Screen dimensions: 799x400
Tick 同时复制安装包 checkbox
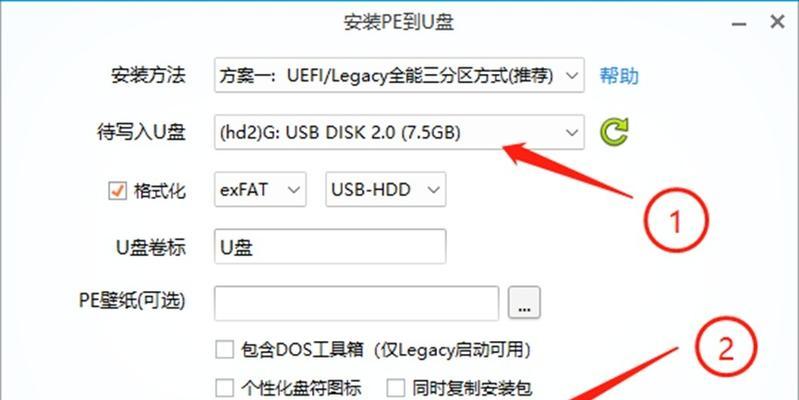pyautogui.click(x=395, y=388)
